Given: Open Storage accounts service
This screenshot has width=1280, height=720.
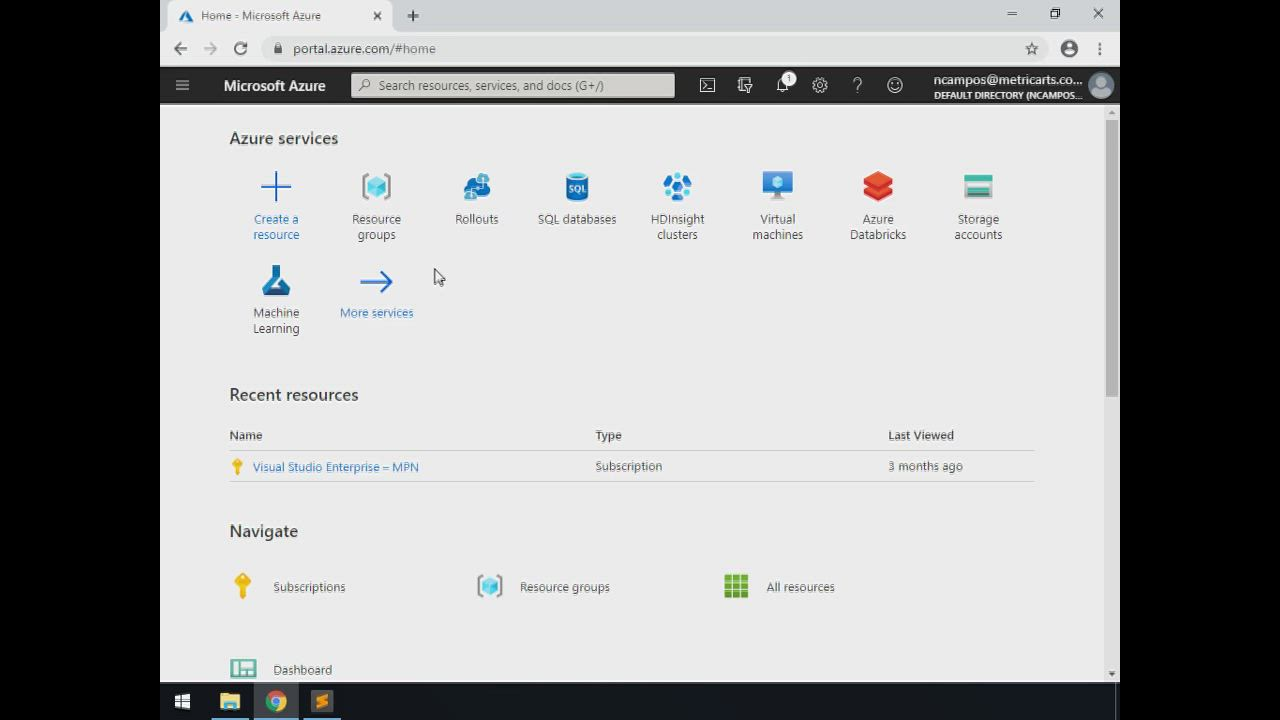Looking at the screenshot, I should coord(978,206).
